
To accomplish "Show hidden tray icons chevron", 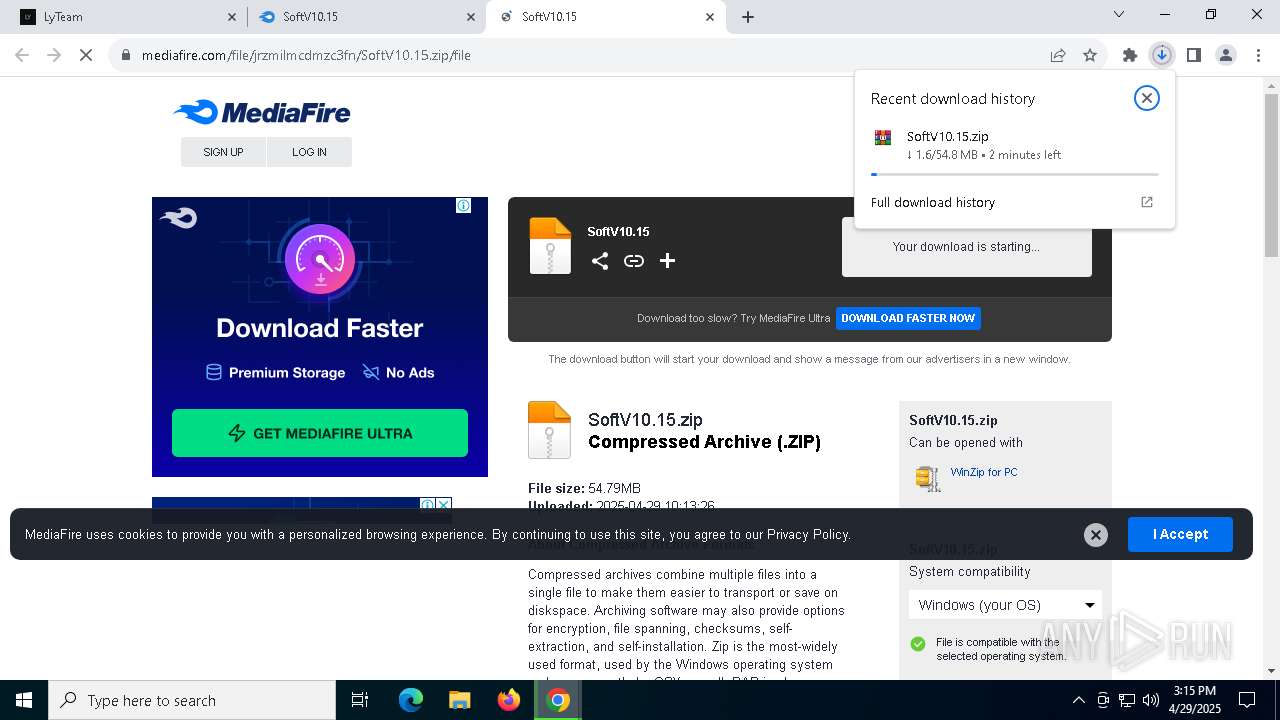I will 1078,700.
